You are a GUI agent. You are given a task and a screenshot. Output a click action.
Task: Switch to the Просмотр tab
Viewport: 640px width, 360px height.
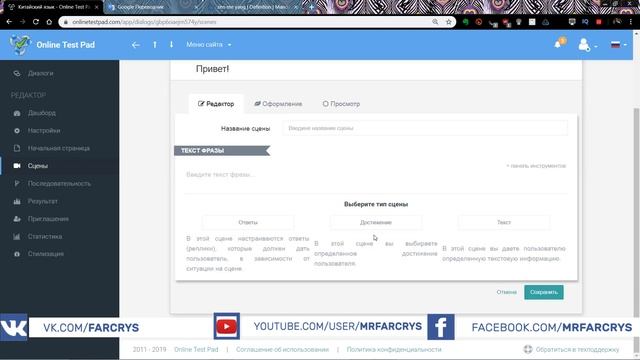point(341,104)
